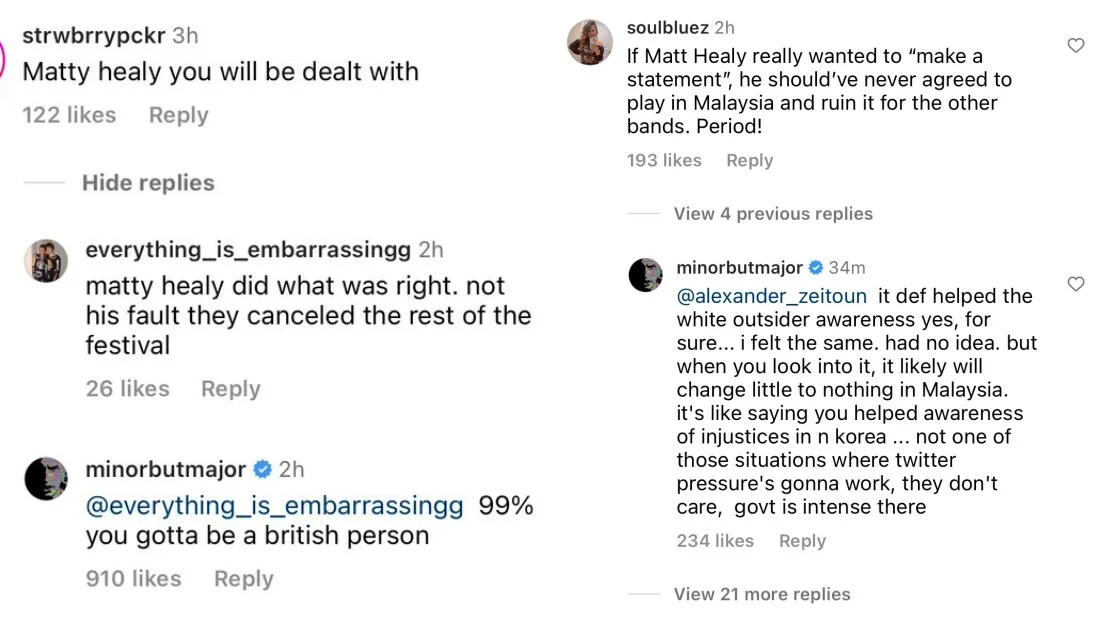Open strwbrrypckr's username link
1100x620 pixels.
pos(95,35)
